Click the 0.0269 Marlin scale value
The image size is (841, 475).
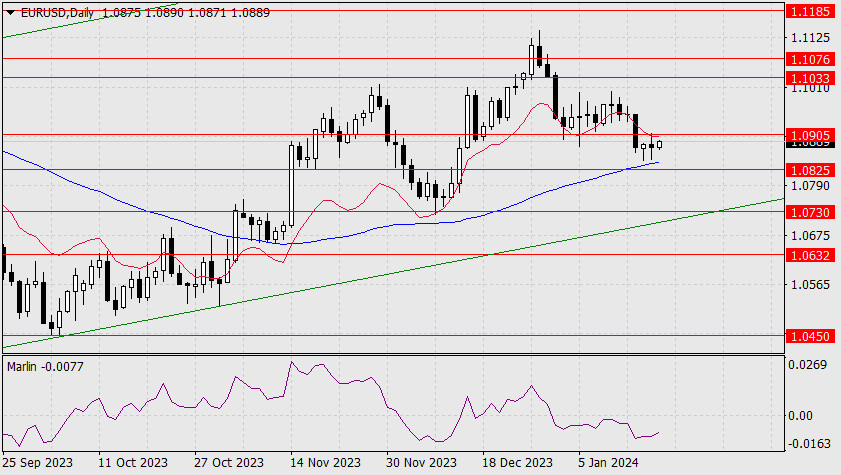[x=808, y=365]
